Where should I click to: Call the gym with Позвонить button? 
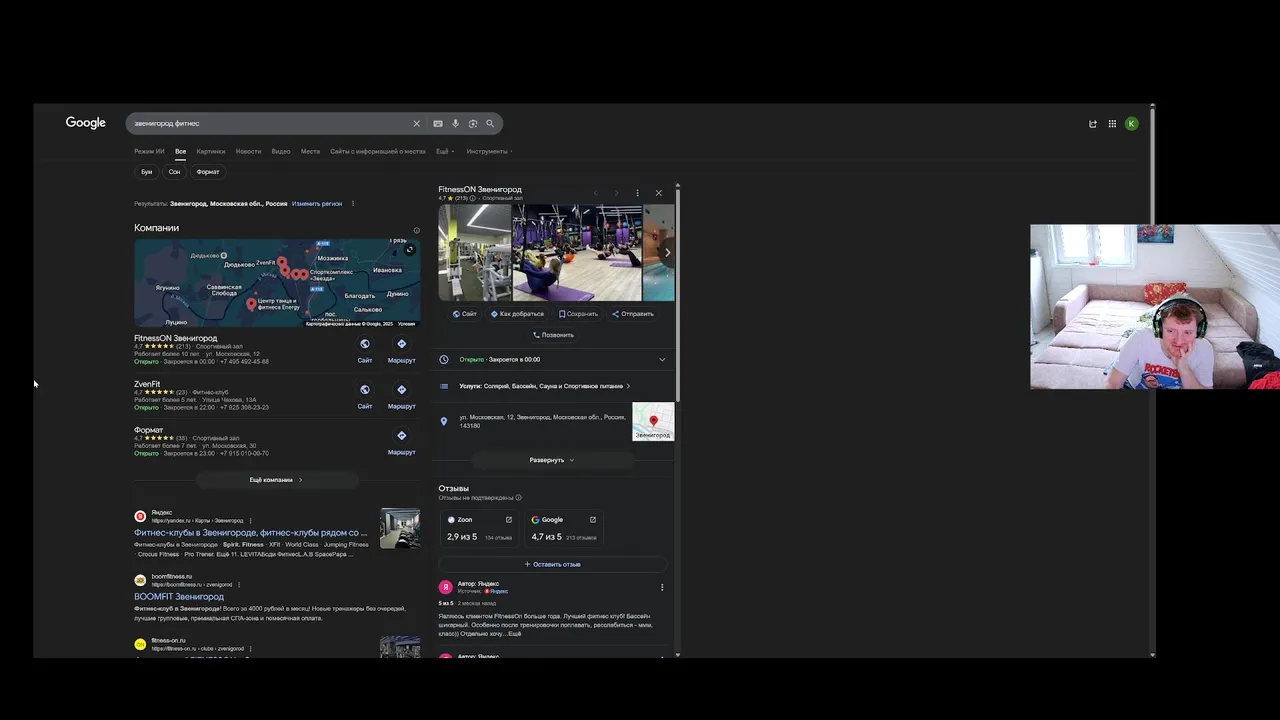pyautogui.click(x=553, y=335)
